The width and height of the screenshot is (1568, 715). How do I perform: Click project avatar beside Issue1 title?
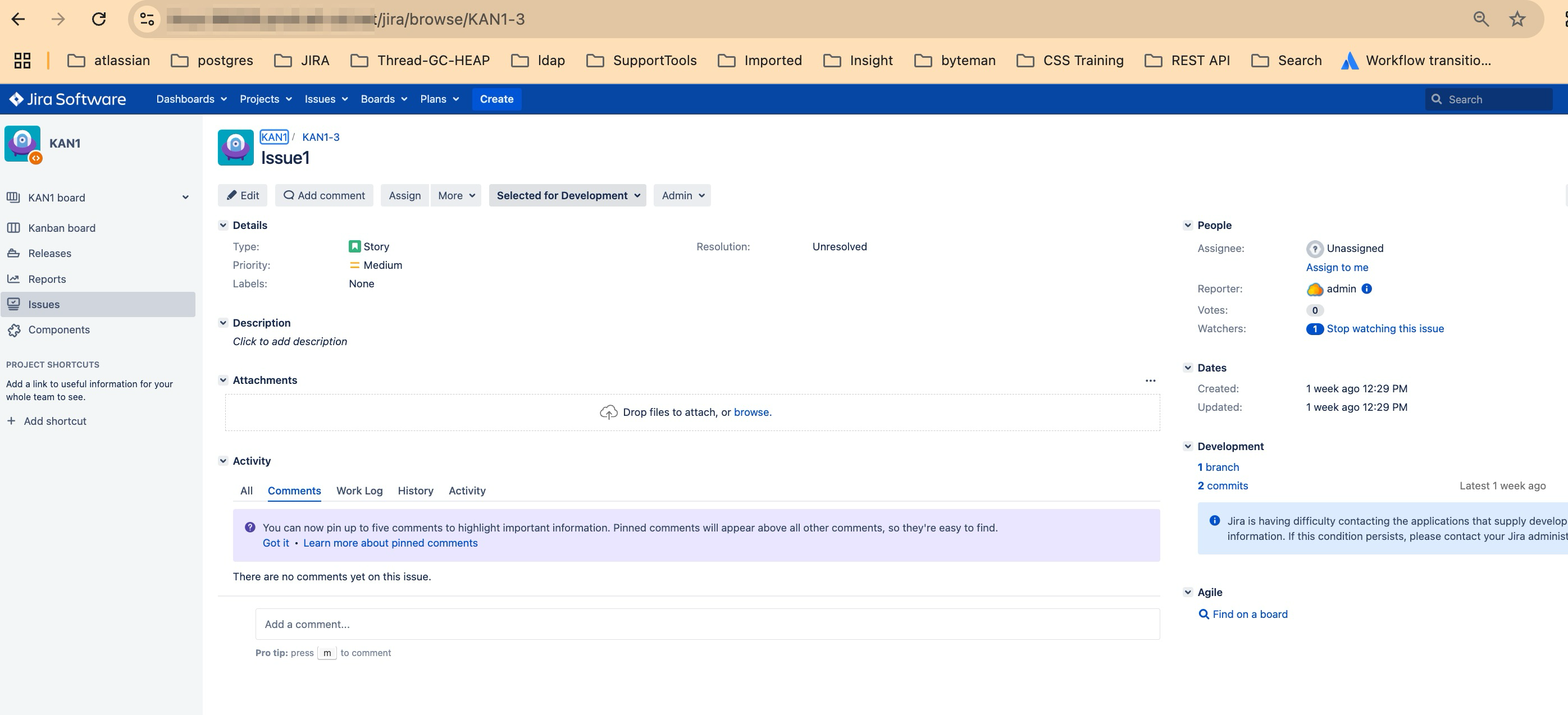click(x=235, y=147)
